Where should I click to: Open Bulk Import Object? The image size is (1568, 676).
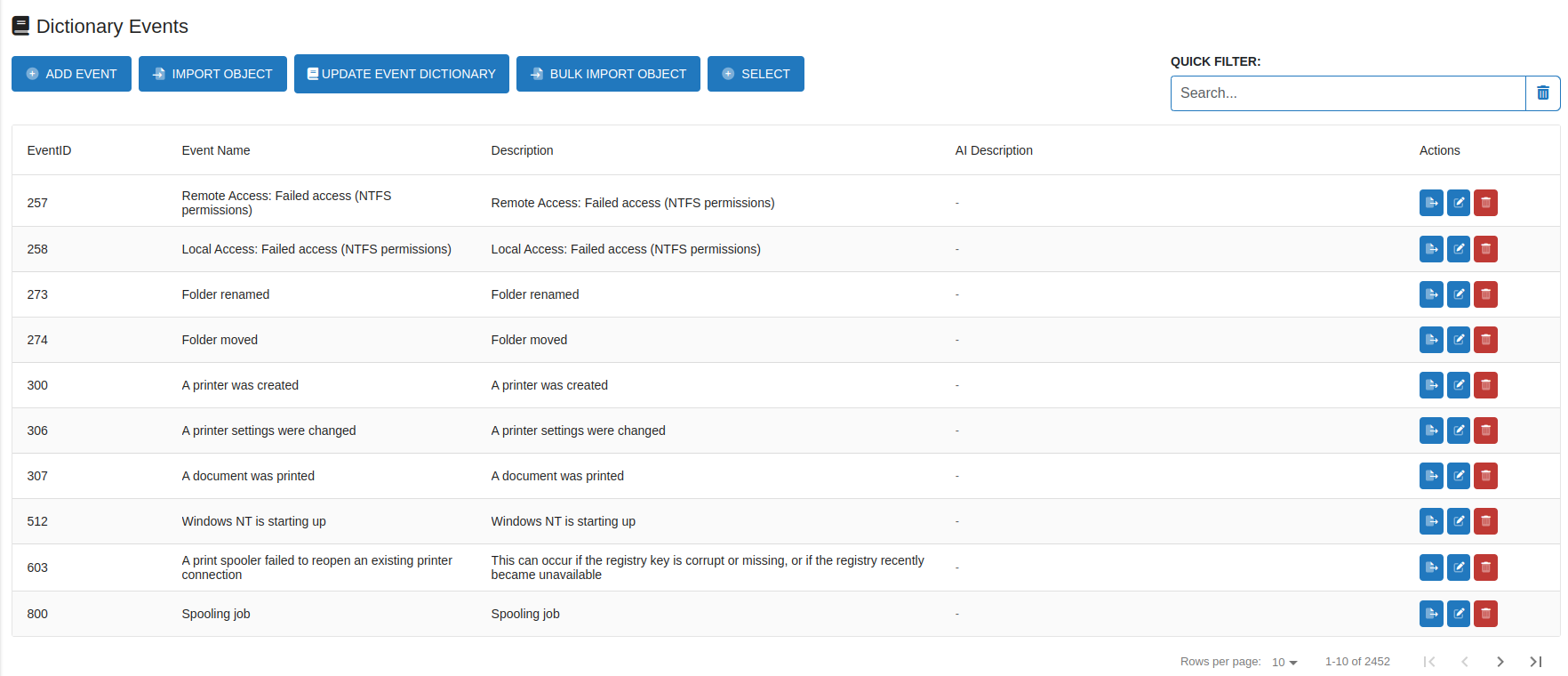pos(608,74)
